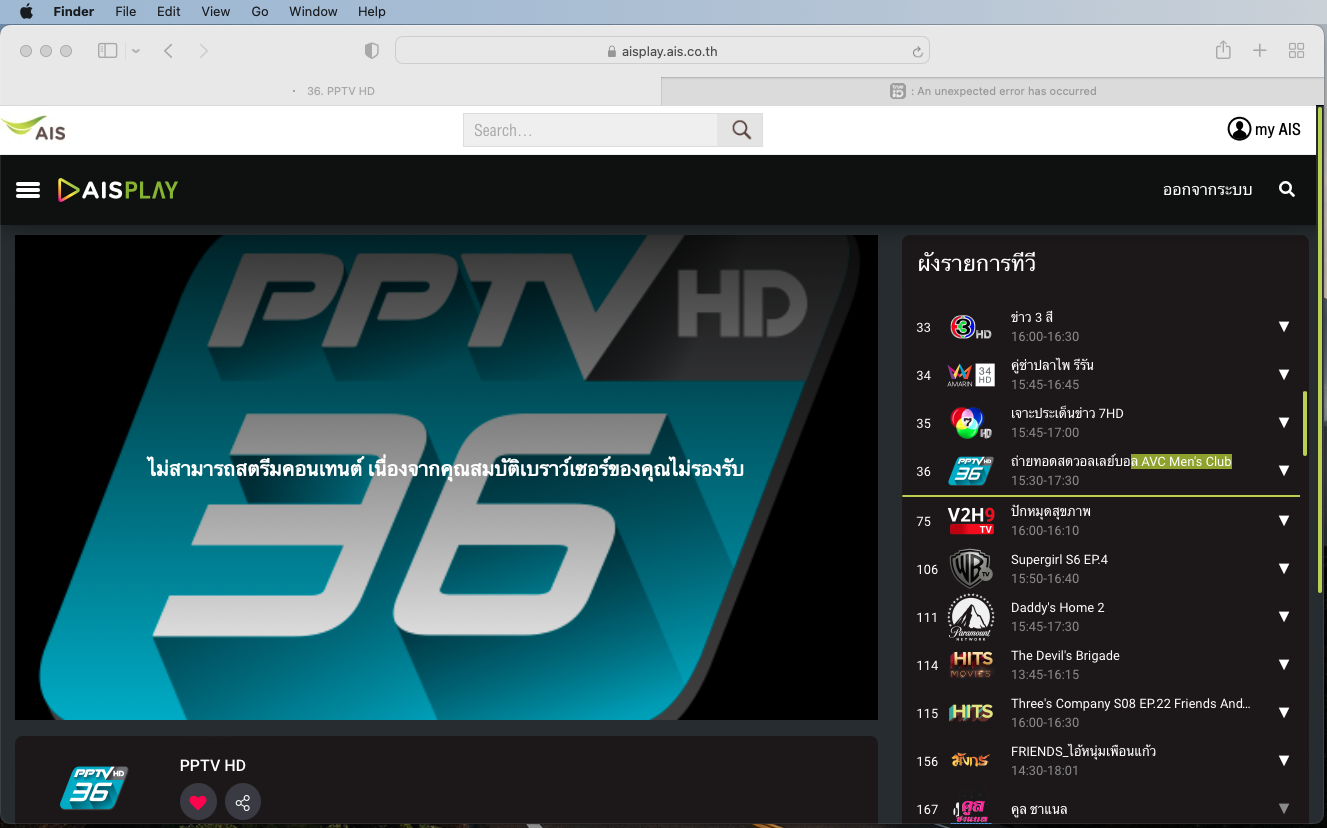Select Paramount Network channel logo

[x=970, y=617]
